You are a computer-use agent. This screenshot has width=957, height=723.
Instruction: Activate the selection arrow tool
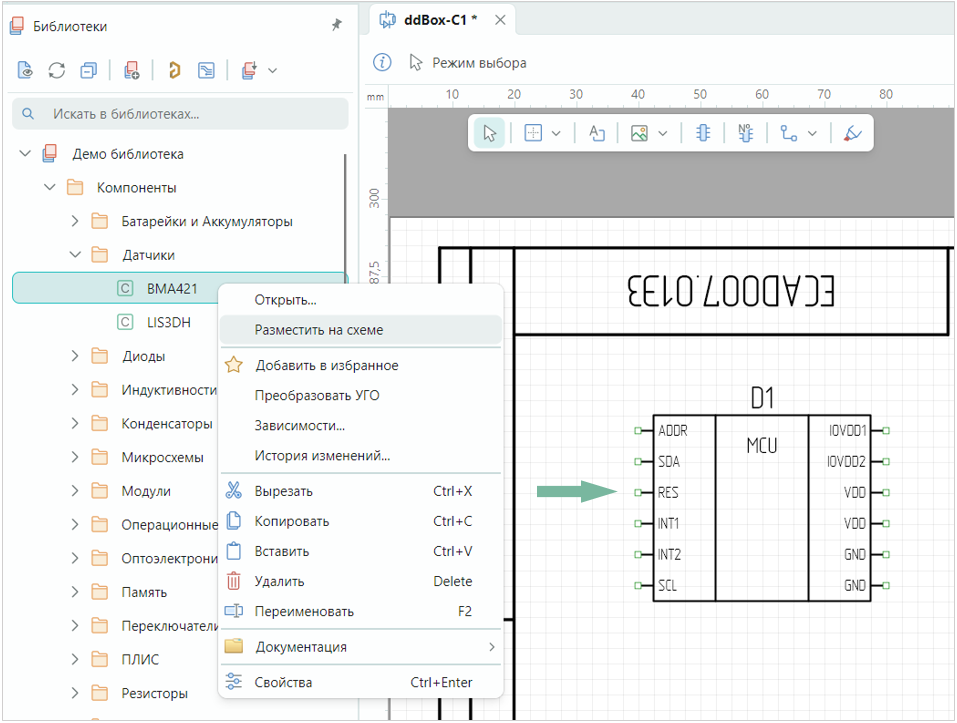point(490,133)
